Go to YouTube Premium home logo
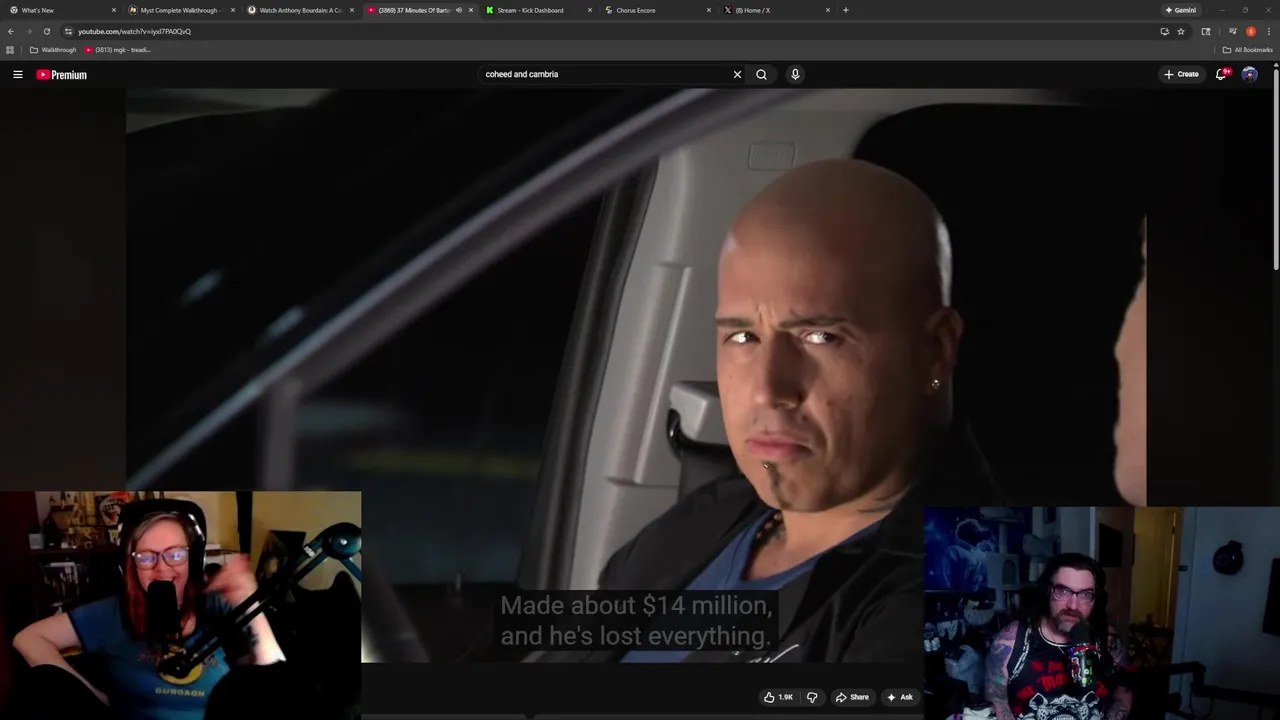The height and width of the screenshot is (720, 1280). 62,75
